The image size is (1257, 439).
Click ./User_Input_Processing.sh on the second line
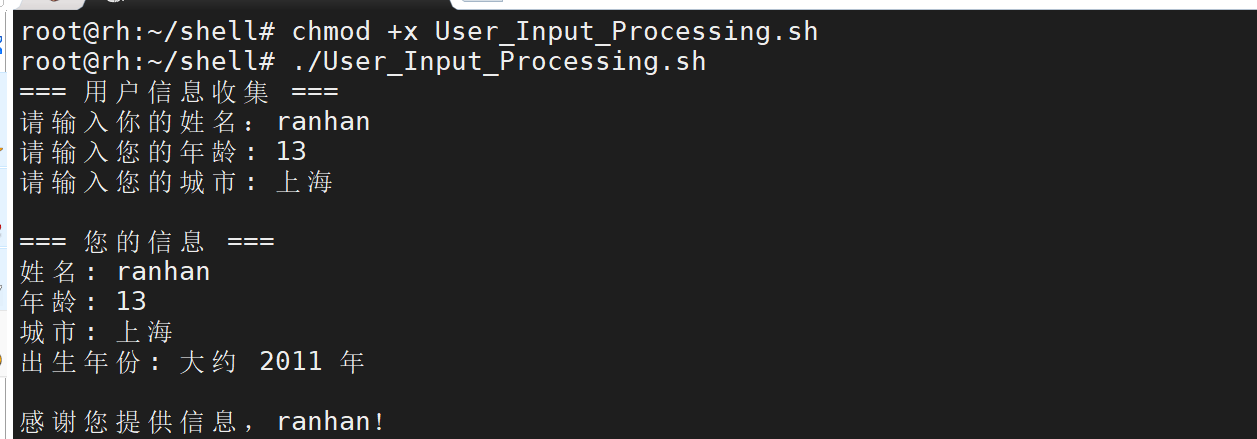click(499, 62)
